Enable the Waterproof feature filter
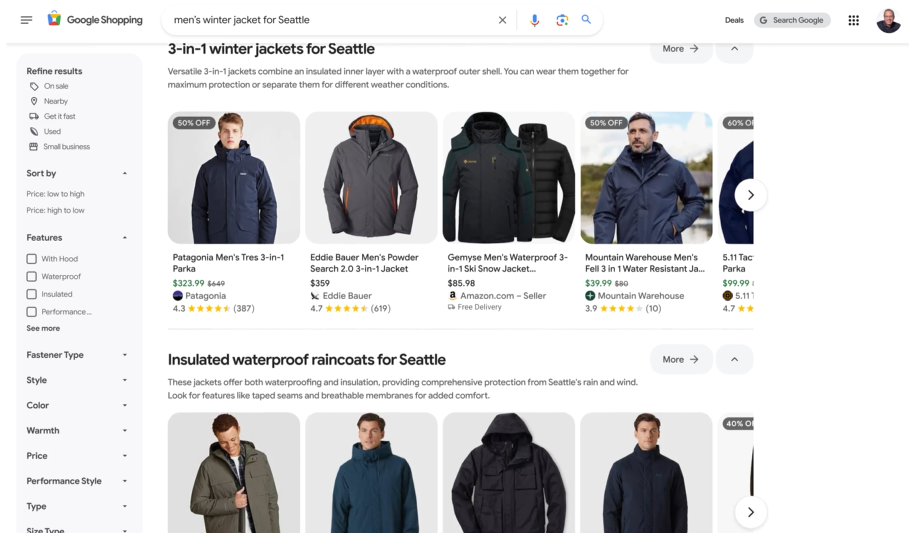This screenshot has width=909, height=550. tap(32, 277)
